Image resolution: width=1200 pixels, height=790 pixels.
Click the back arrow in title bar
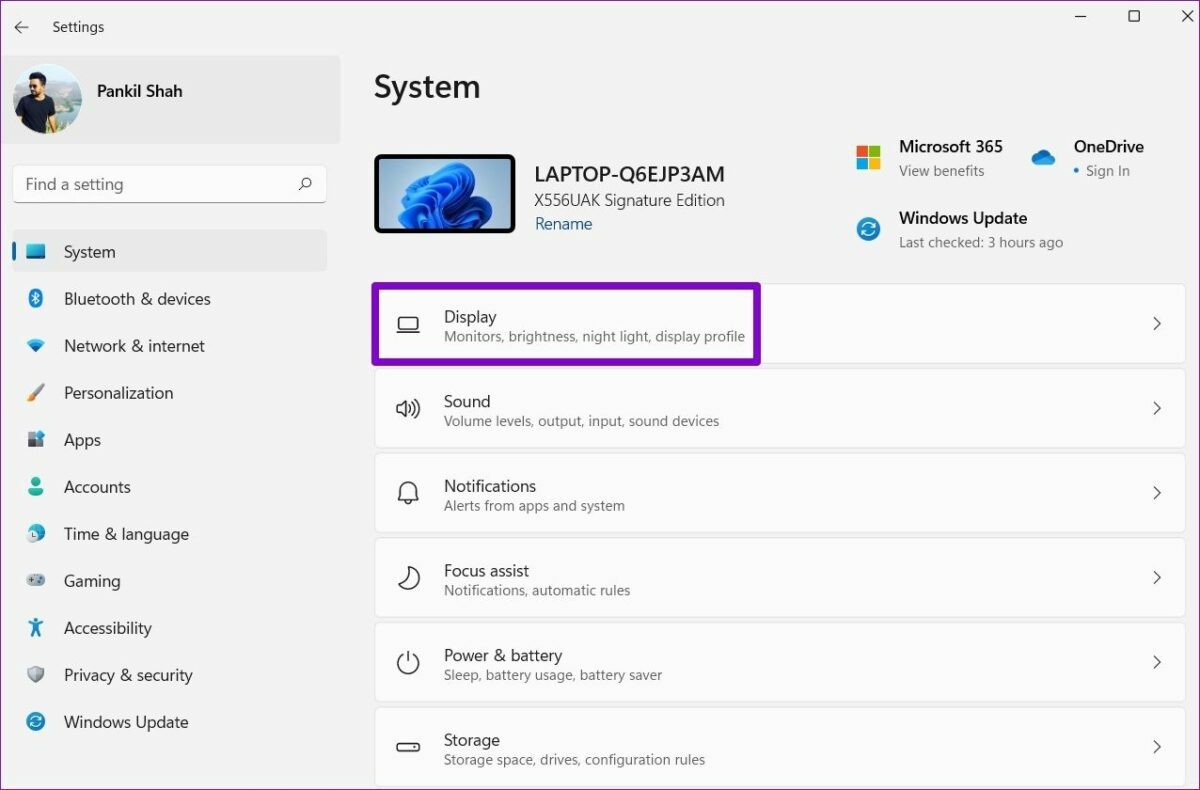21,27
